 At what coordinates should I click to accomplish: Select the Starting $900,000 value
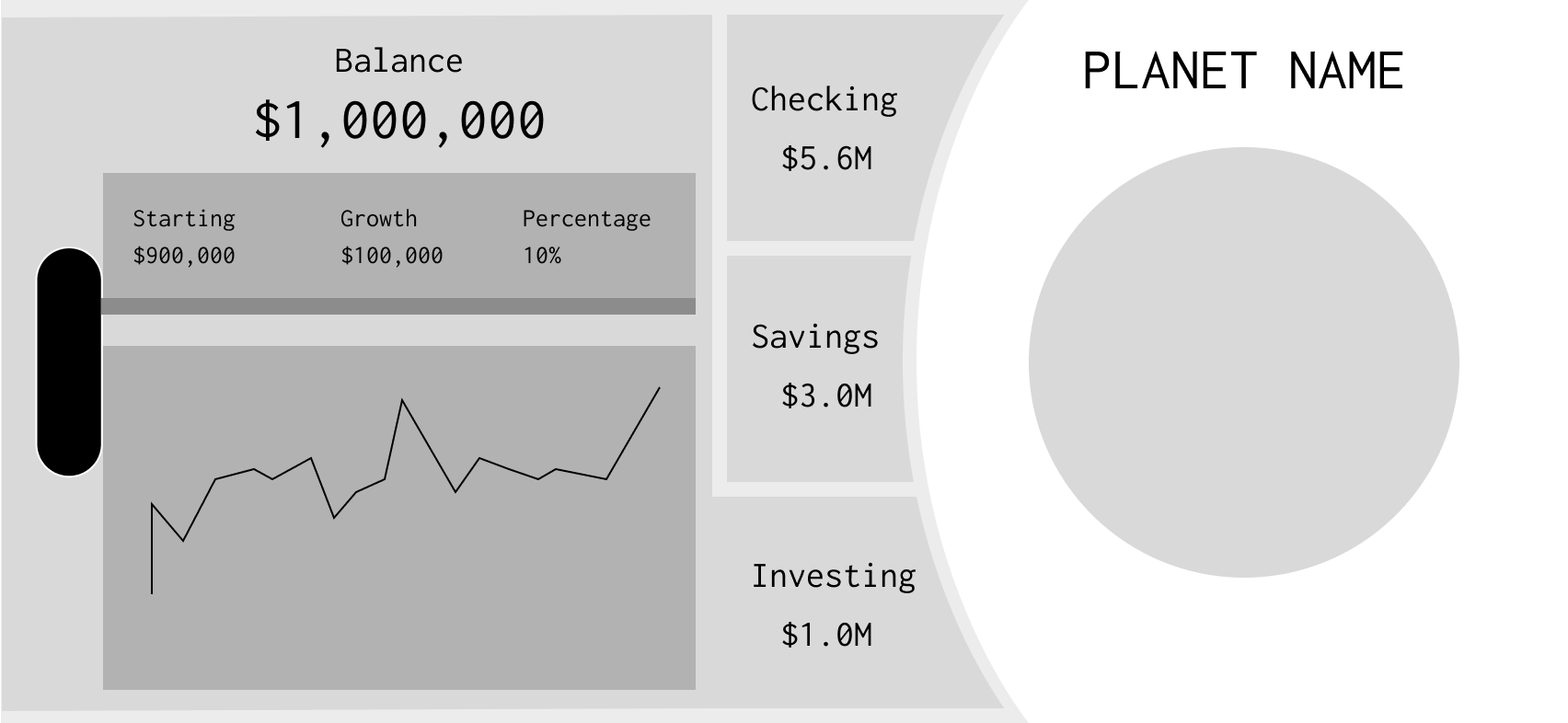[x=184, y=256]
